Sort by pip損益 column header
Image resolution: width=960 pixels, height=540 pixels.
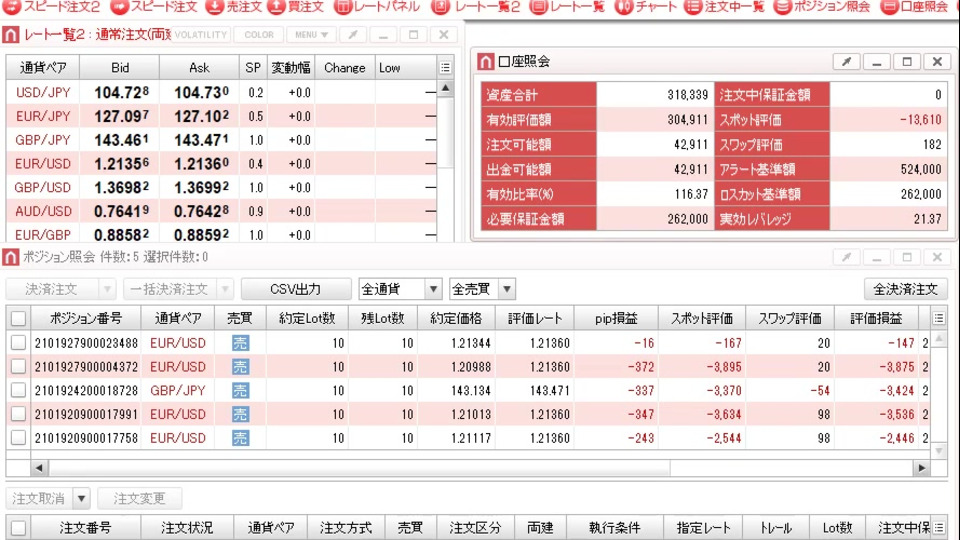pos(616,318)
